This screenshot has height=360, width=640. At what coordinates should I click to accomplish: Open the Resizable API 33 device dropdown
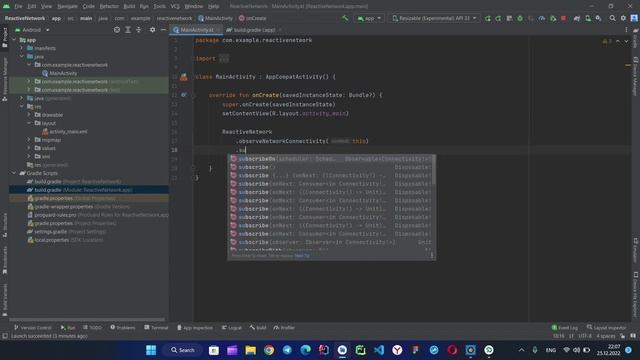[434, 18]
